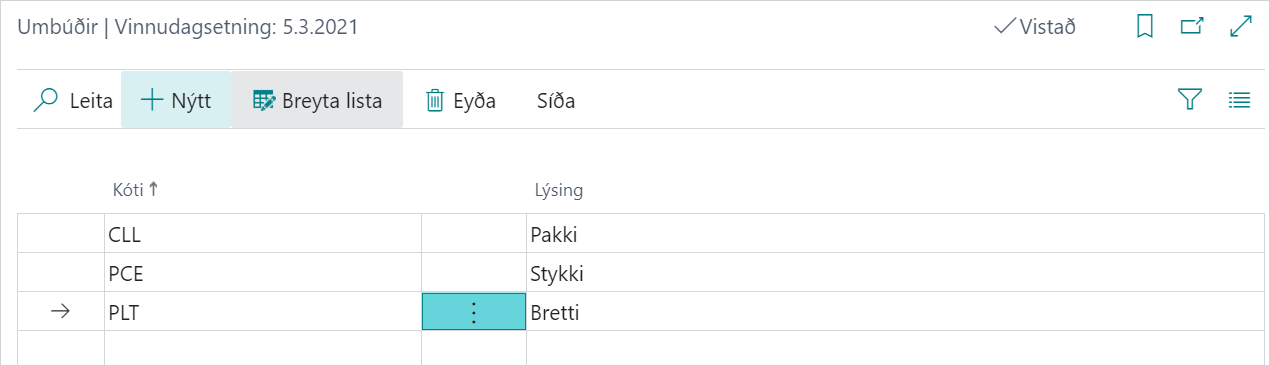
Task: Select the CLL code cell
Action: click(263, 235)
